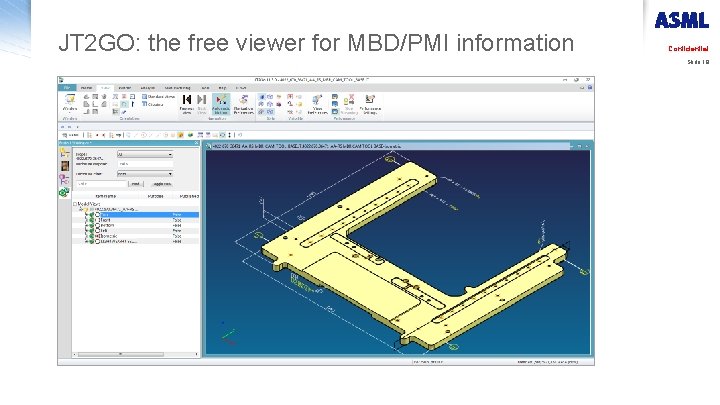
Task: Select the brown portrait icon in the side strip
Action: tap(65, 165)
